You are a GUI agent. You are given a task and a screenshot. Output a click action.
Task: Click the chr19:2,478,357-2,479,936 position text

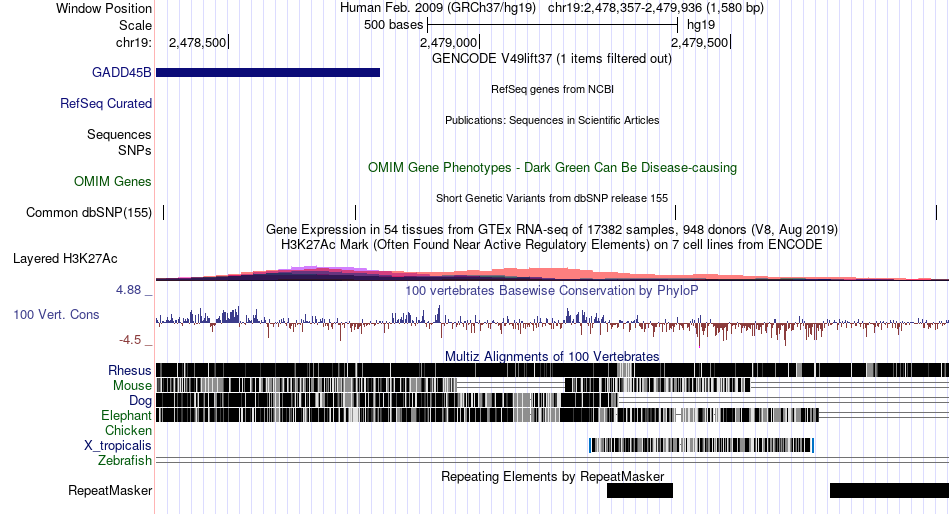[x=625, y=8]
